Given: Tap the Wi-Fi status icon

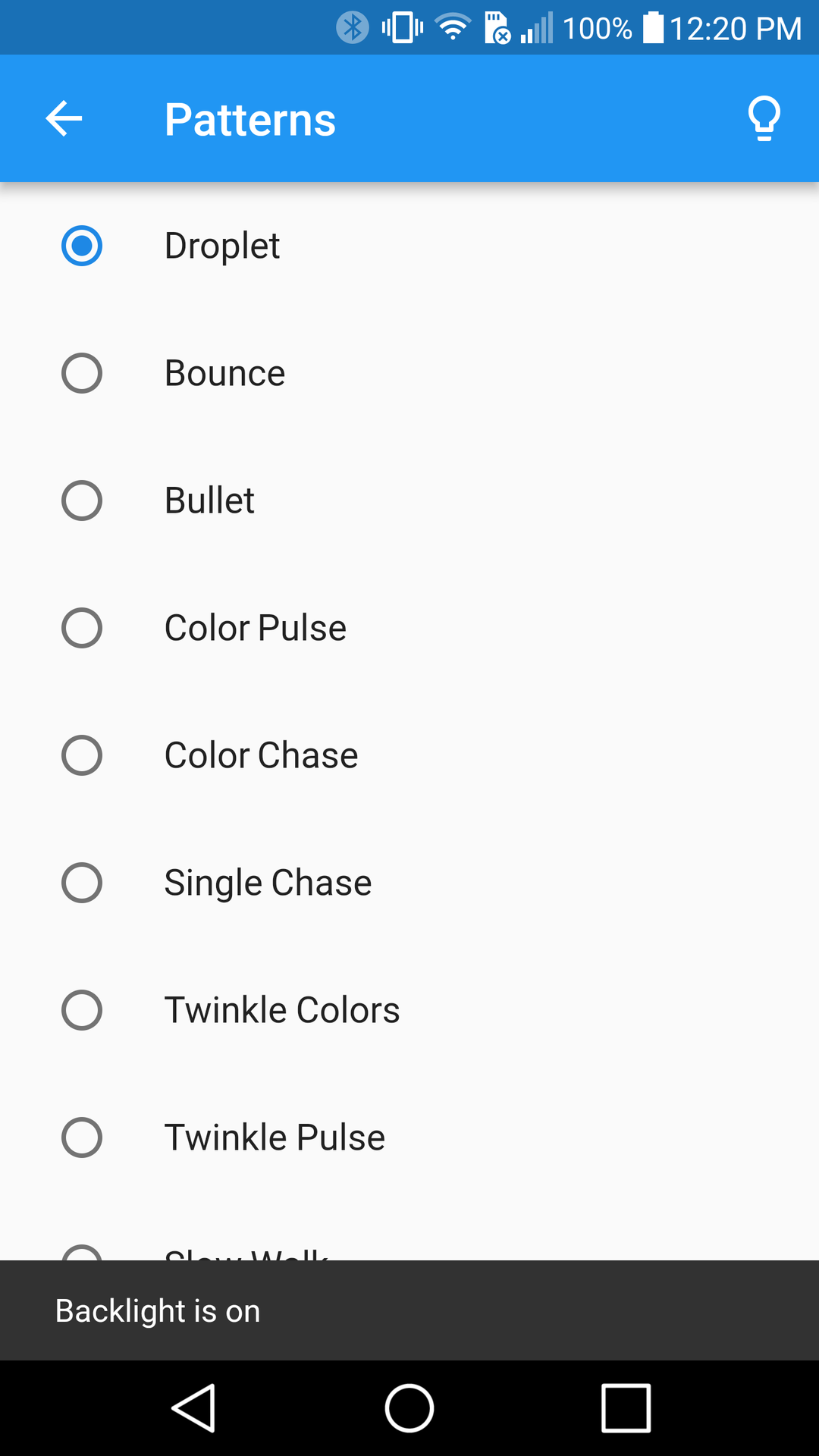Looking at the screenshot, I should click(x=453, y=28).
